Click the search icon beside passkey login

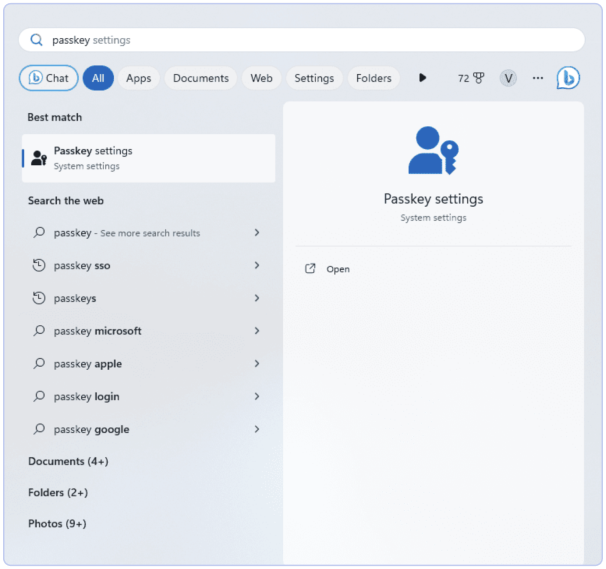(x=39, y=396)
